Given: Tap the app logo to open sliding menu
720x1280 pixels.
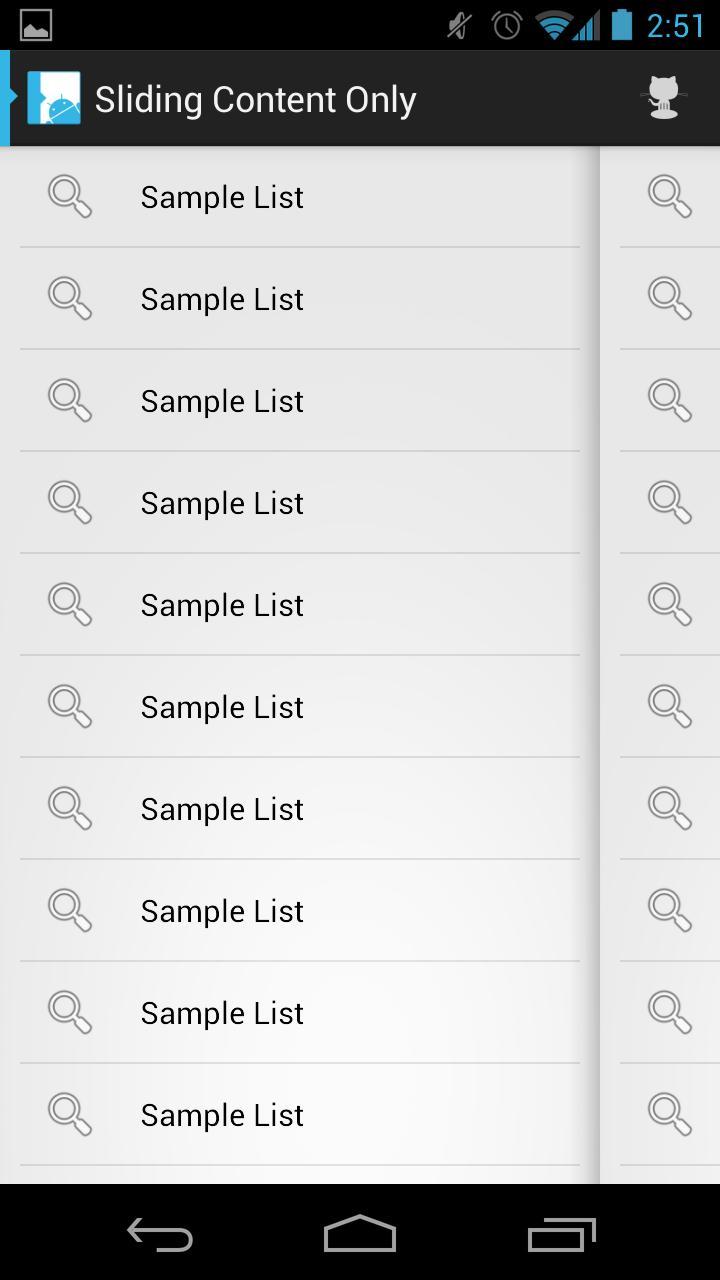Looking at the screenshot, I should (53, 98).
